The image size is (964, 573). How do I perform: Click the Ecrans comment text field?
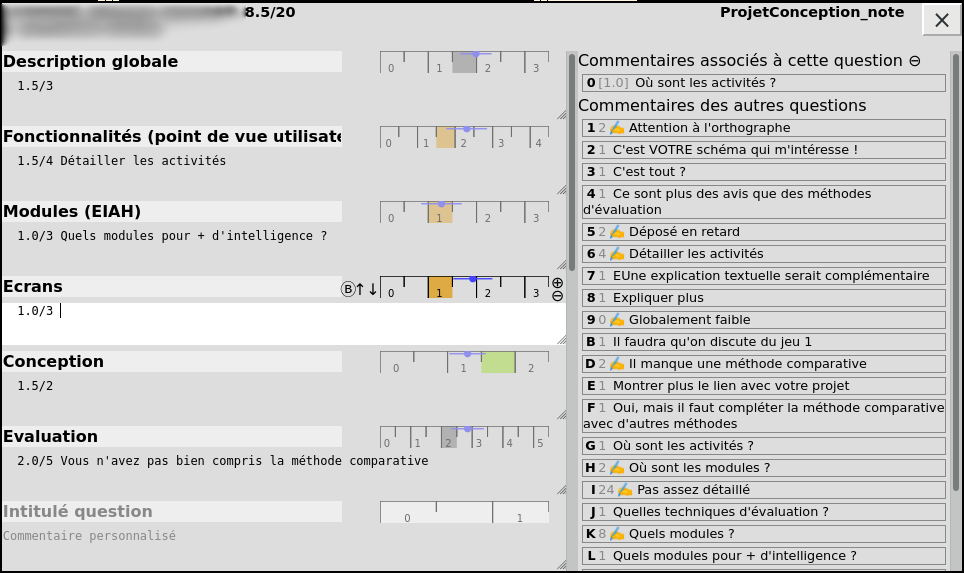pyautogui.click(x=300, y=322)
